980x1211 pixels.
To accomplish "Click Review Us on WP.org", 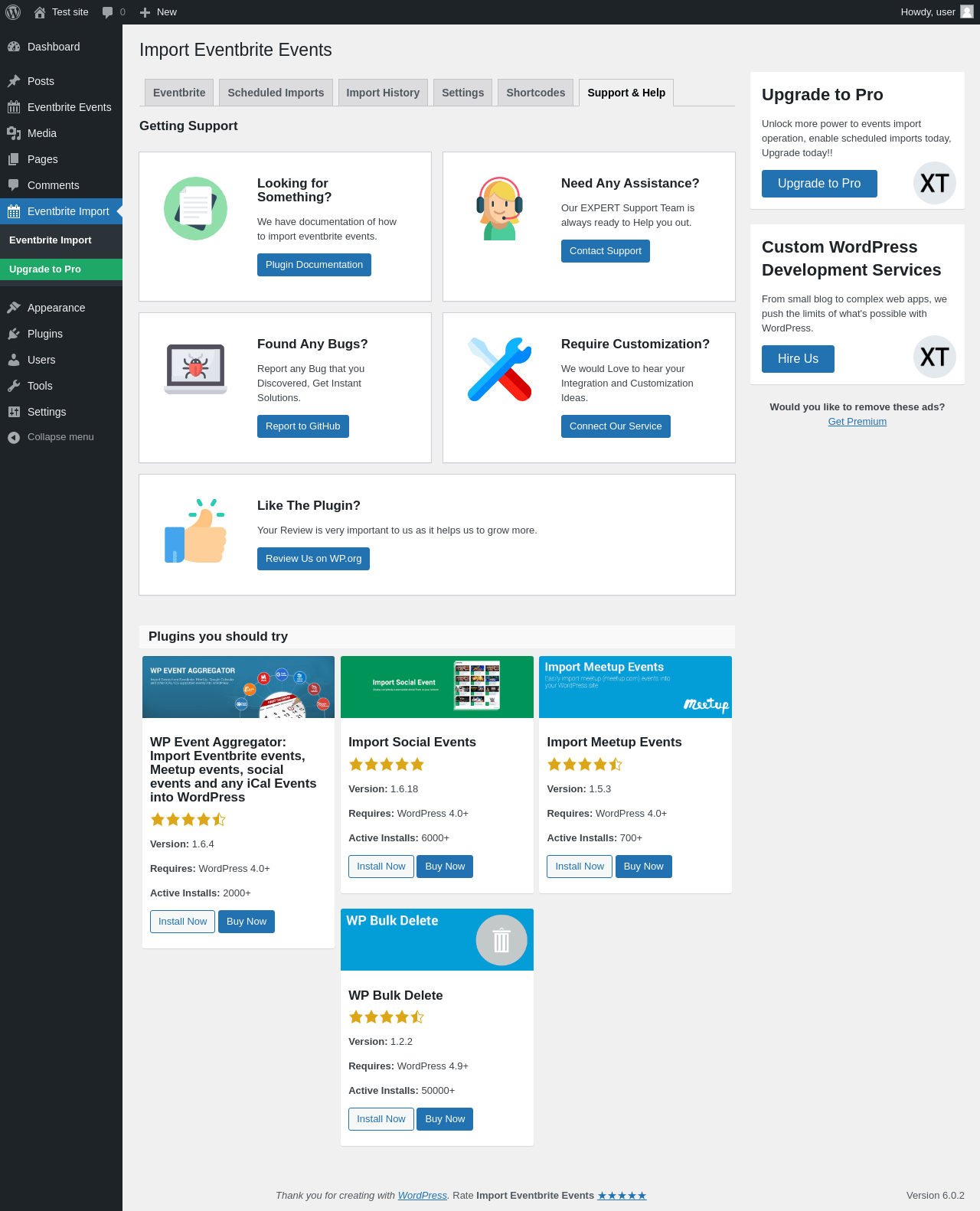I will [x=314, y=559].
